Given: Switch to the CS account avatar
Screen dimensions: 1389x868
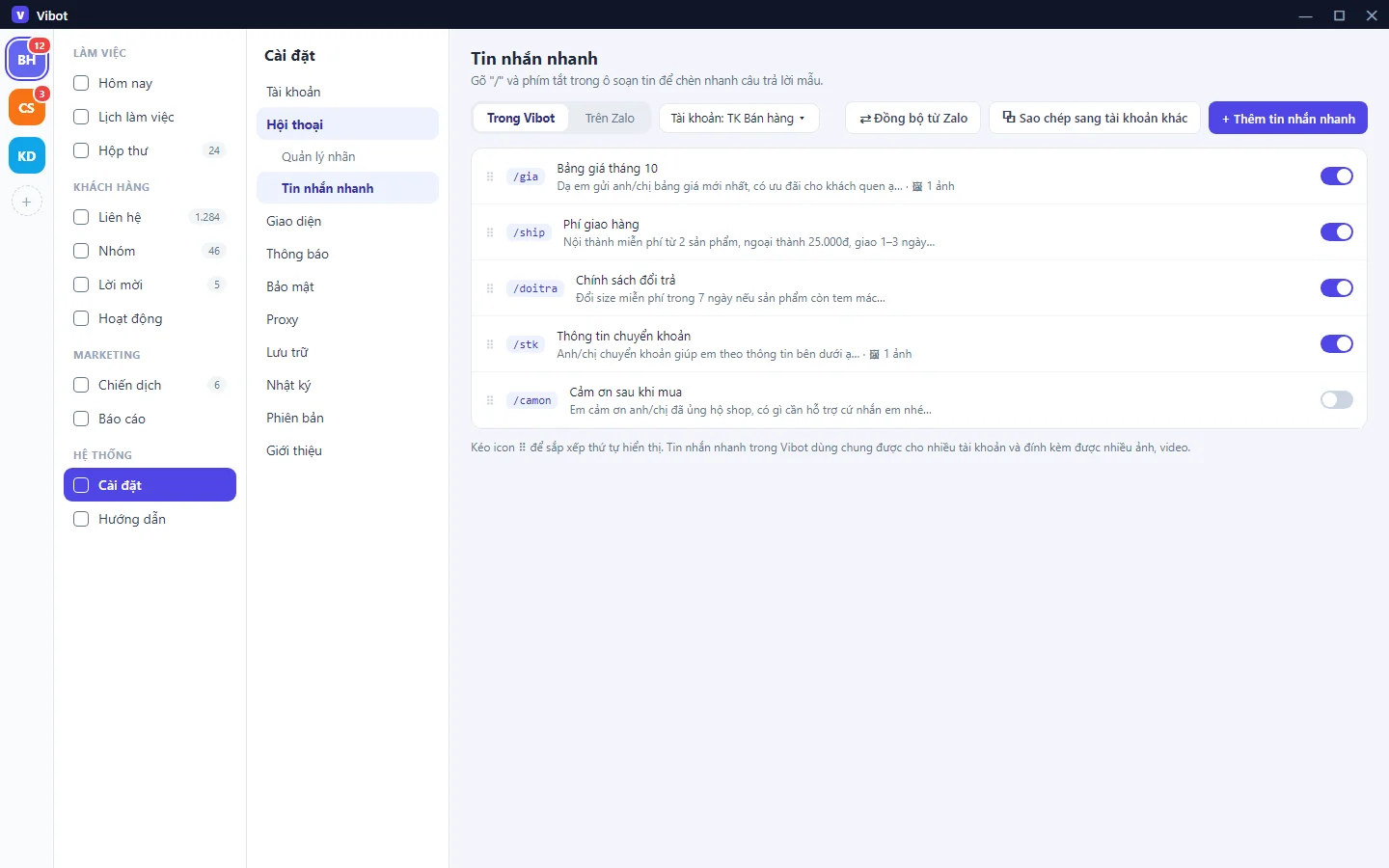Looking at the screenshot, I should [x=27, y=108].
